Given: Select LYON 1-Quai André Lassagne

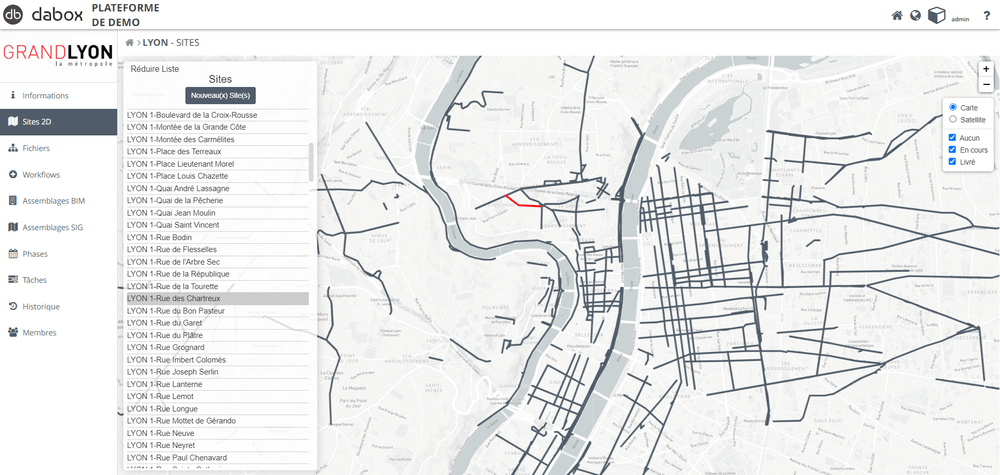Looking at the screenshot, I should (x=217, y=189).
